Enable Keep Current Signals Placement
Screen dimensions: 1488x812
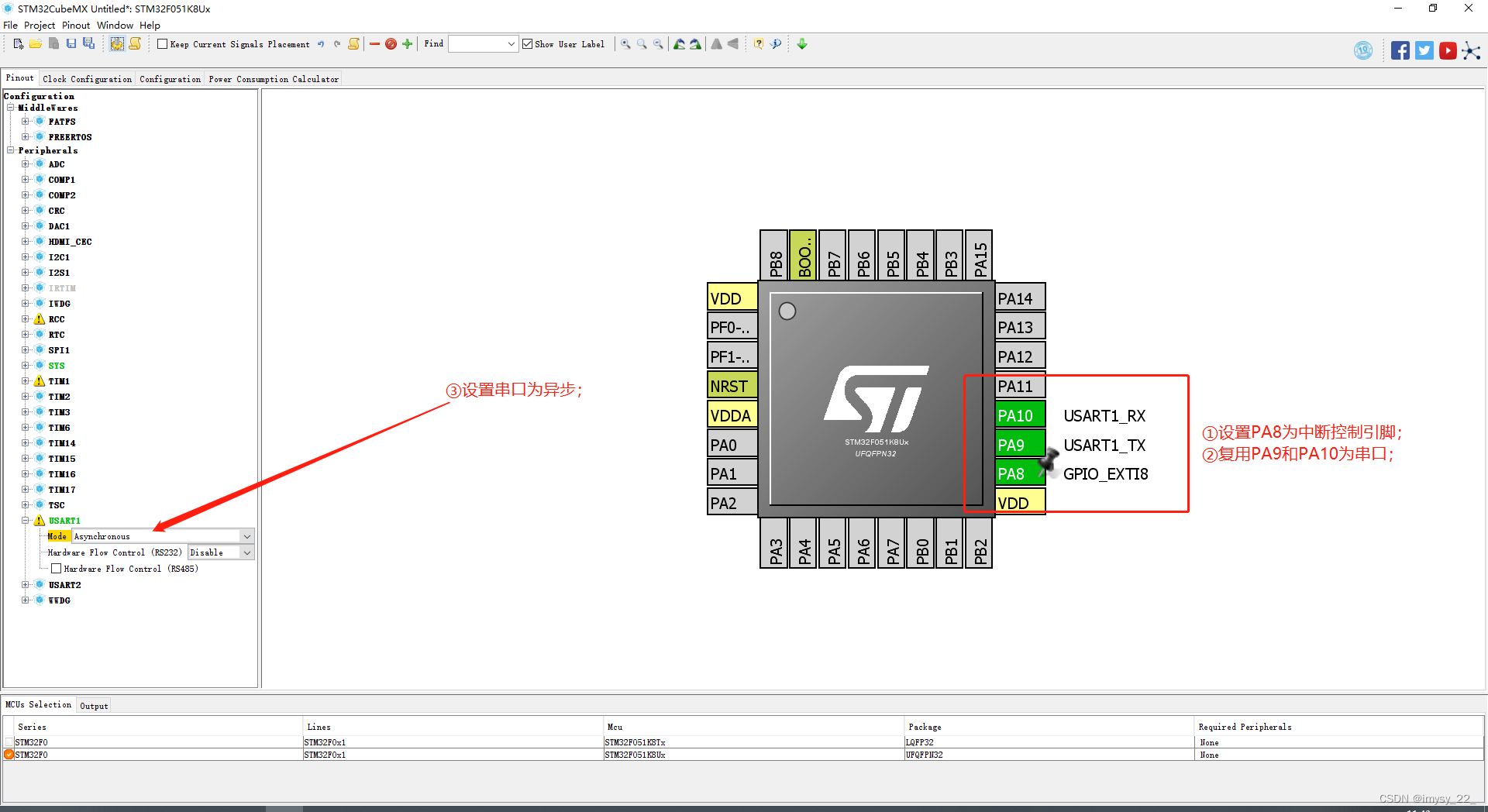tap(163, 44)
